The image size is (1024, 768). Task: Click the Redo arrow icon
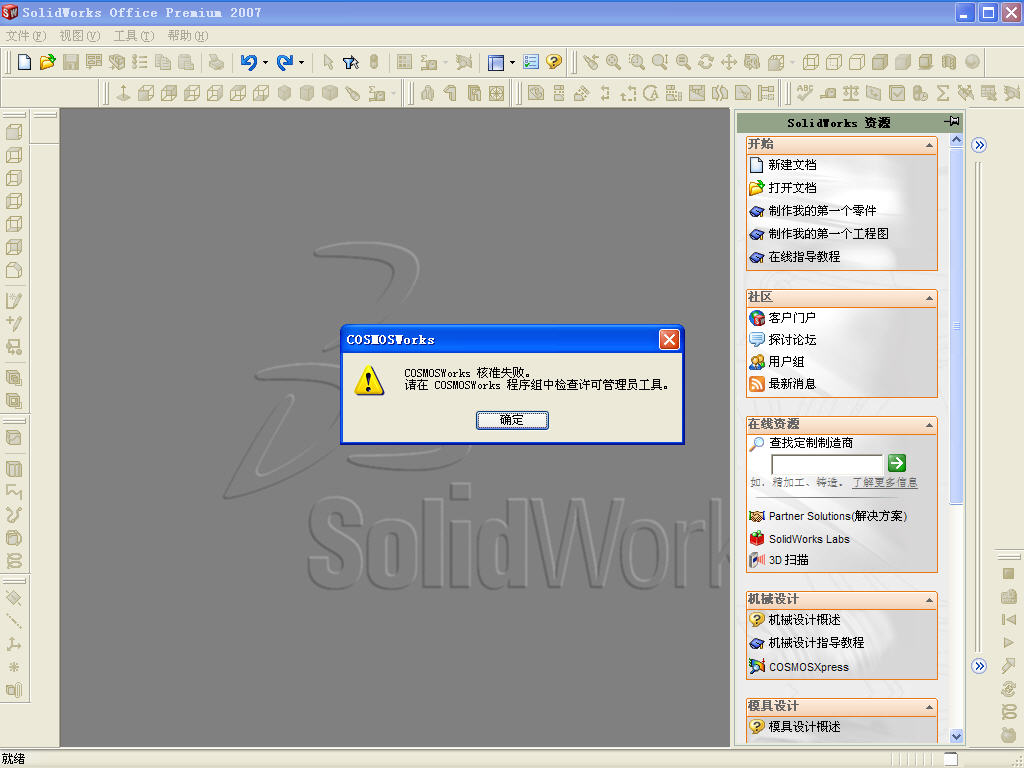coord(285,62)
